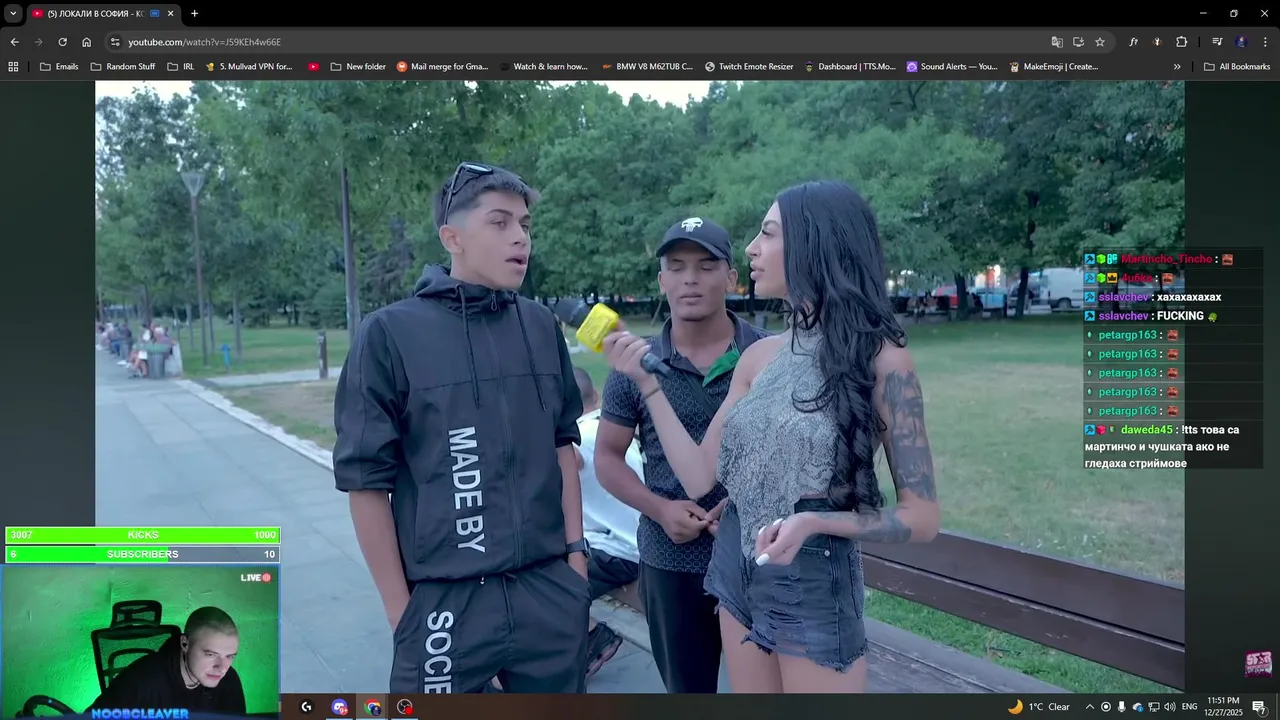
Task: Open the OneDrive cloud tray icon
Action: (1138, 707)
